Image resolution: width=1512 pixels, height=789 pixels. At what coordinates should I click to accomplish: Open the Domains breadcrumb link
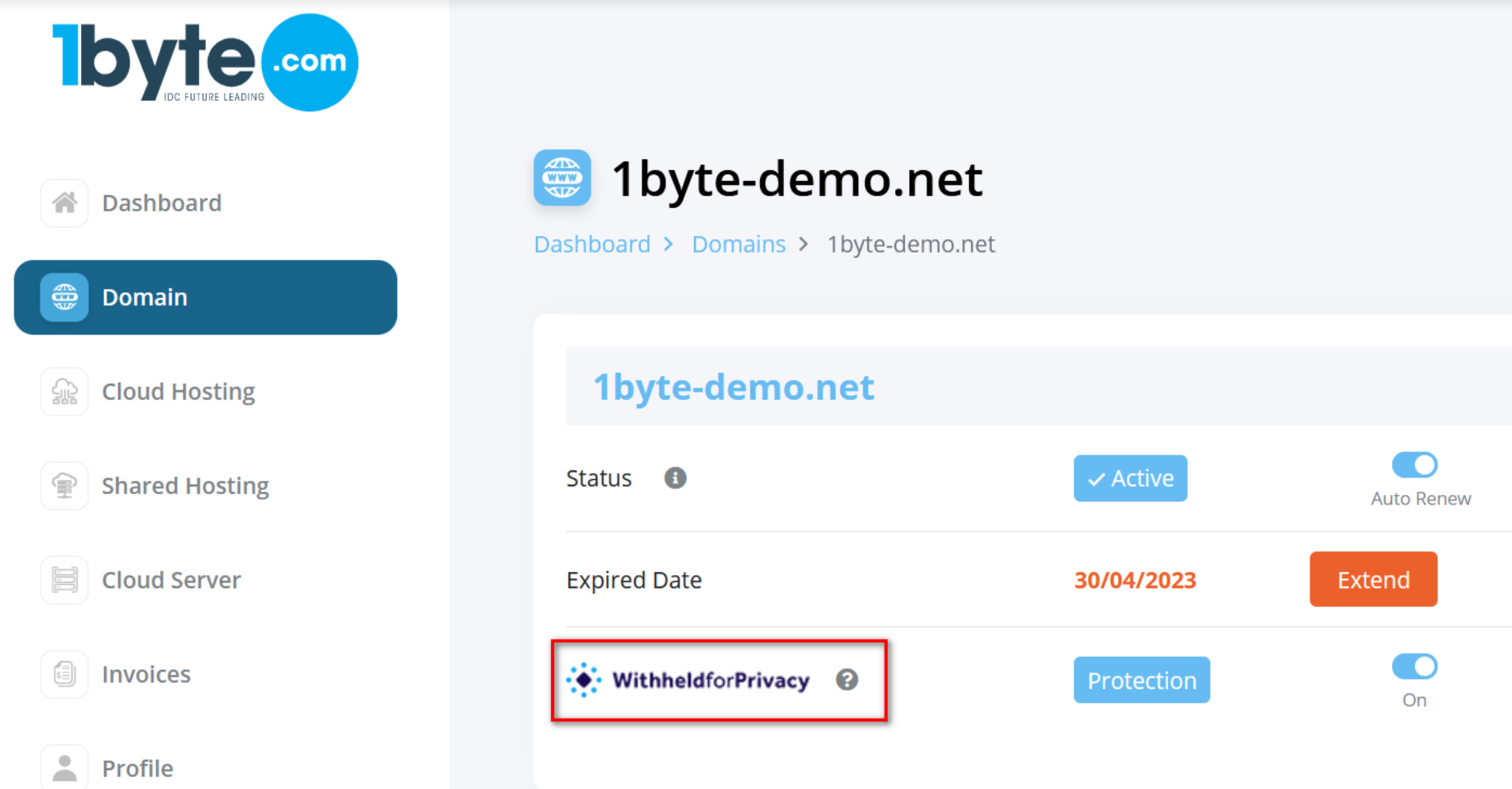pyautogui.click(x=738, y=244)
